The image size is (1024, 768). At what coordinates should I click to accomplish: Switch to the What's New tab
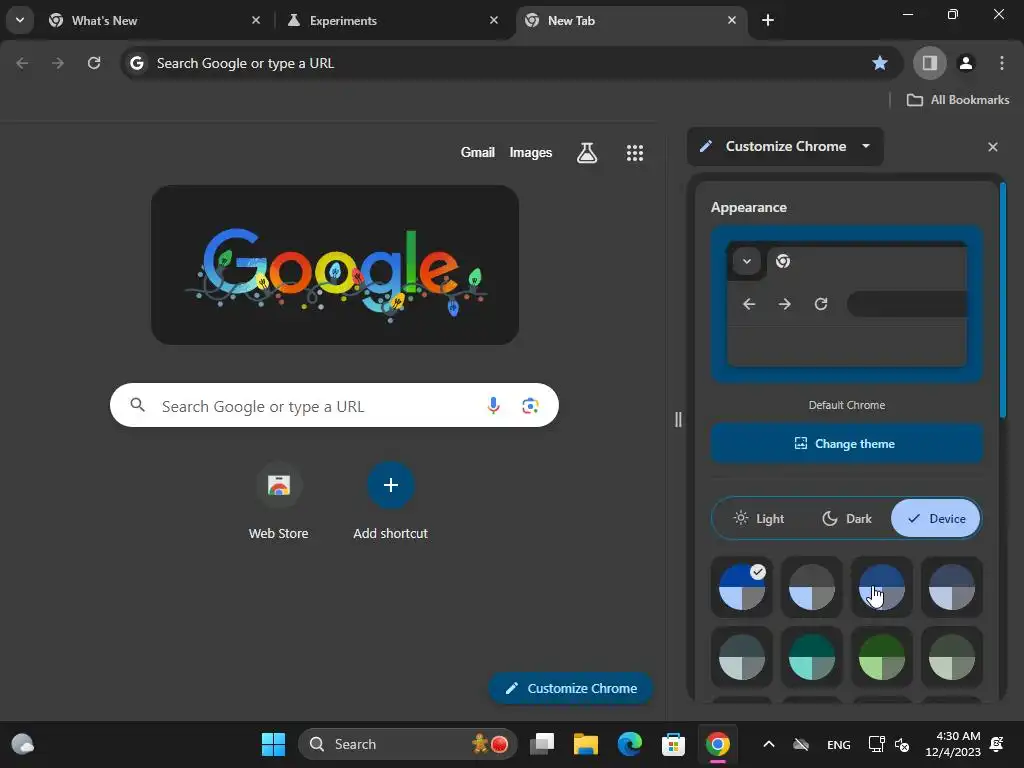pos(155,20)
